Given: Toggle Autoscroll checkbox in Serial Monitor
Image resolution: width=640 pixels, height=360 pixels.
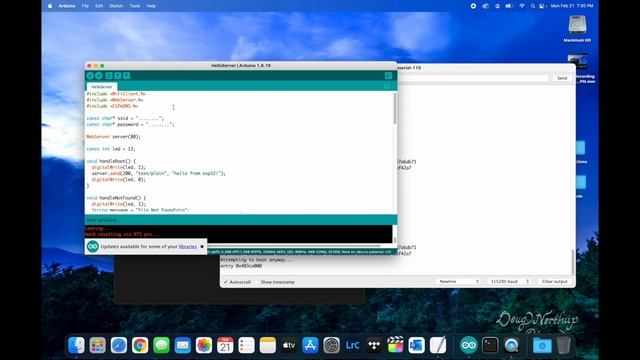Looking at the screenshot, I should pos(225,282).
